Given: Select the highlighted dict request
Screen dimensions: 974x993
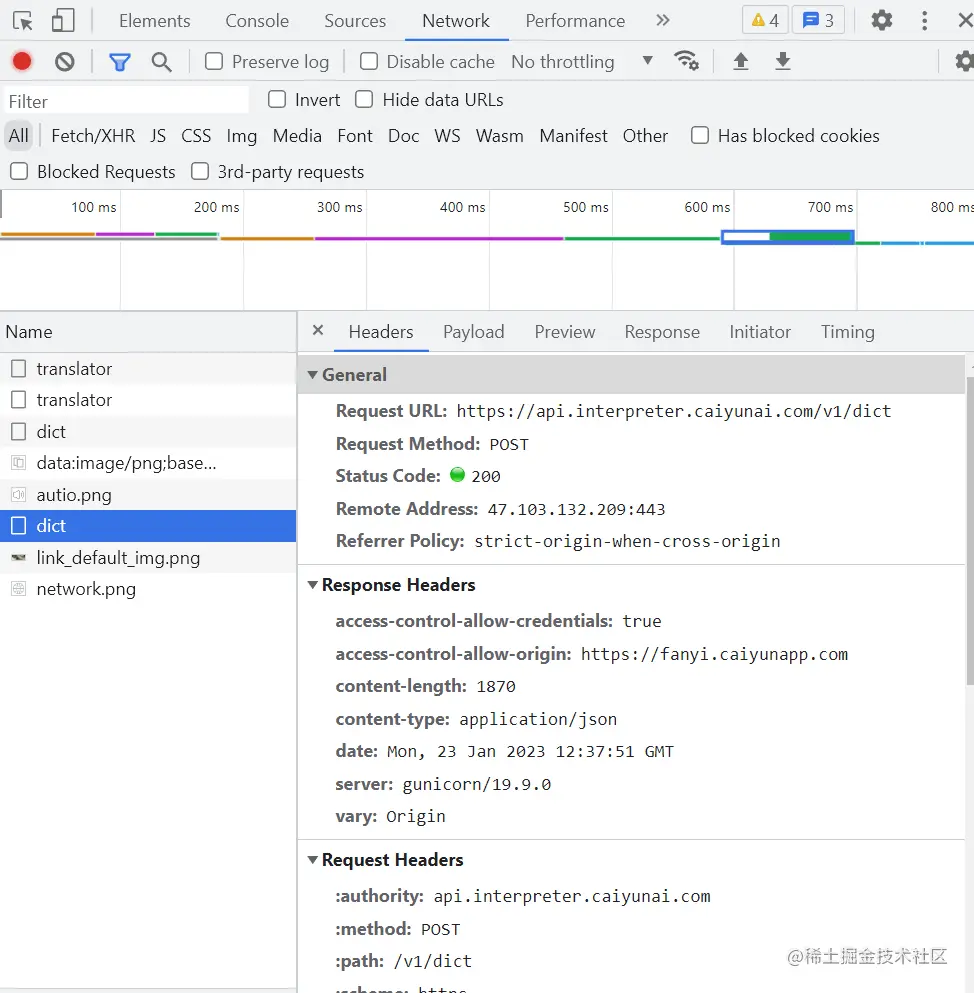Looking at the screenshot, I should coord(148,526).
